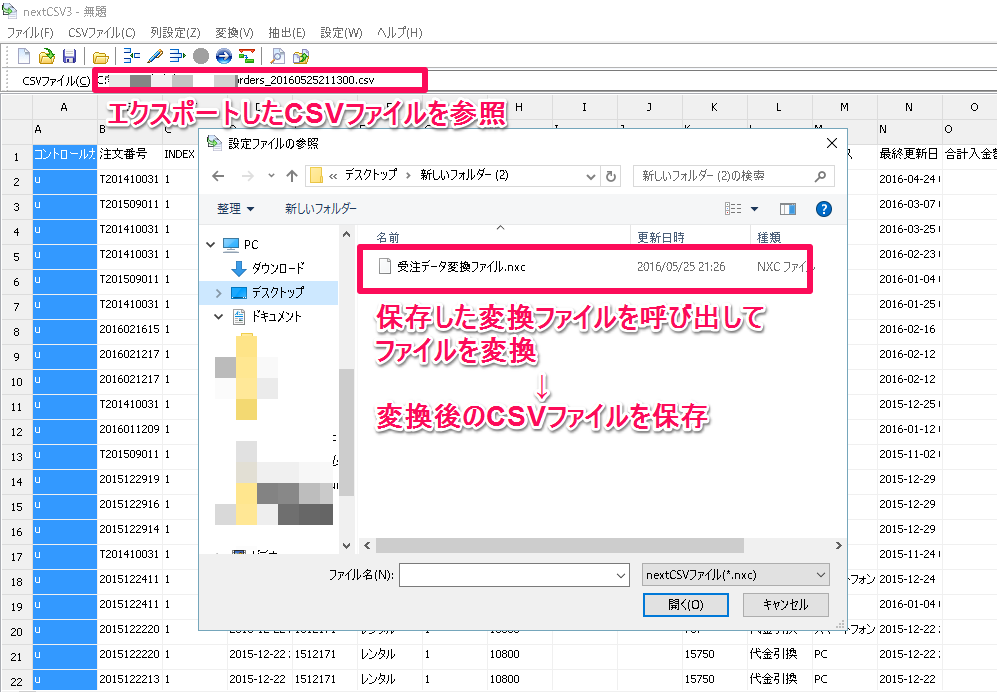Expand the デスクトップ tree node

pos(219,293)
